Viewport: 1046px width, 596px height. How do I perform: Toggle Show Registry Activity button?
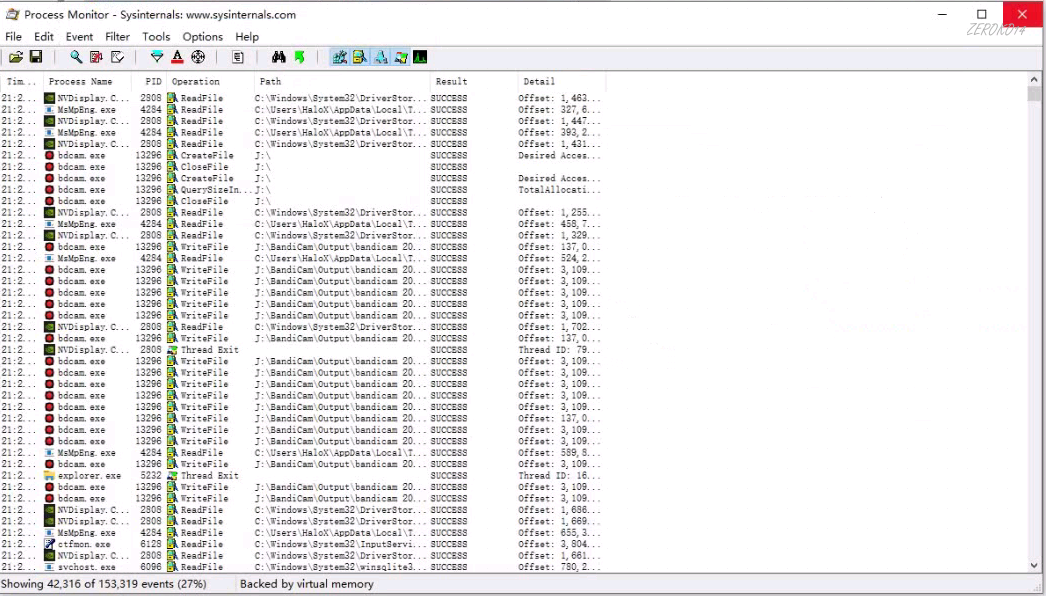point(340,57)
